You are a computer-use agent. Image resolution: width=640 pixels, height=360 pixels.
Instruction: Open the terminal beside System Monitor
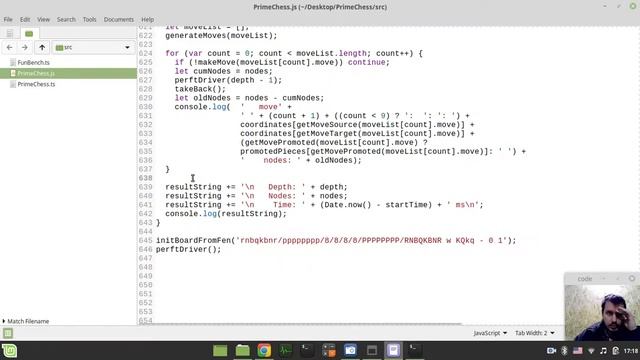307,351
